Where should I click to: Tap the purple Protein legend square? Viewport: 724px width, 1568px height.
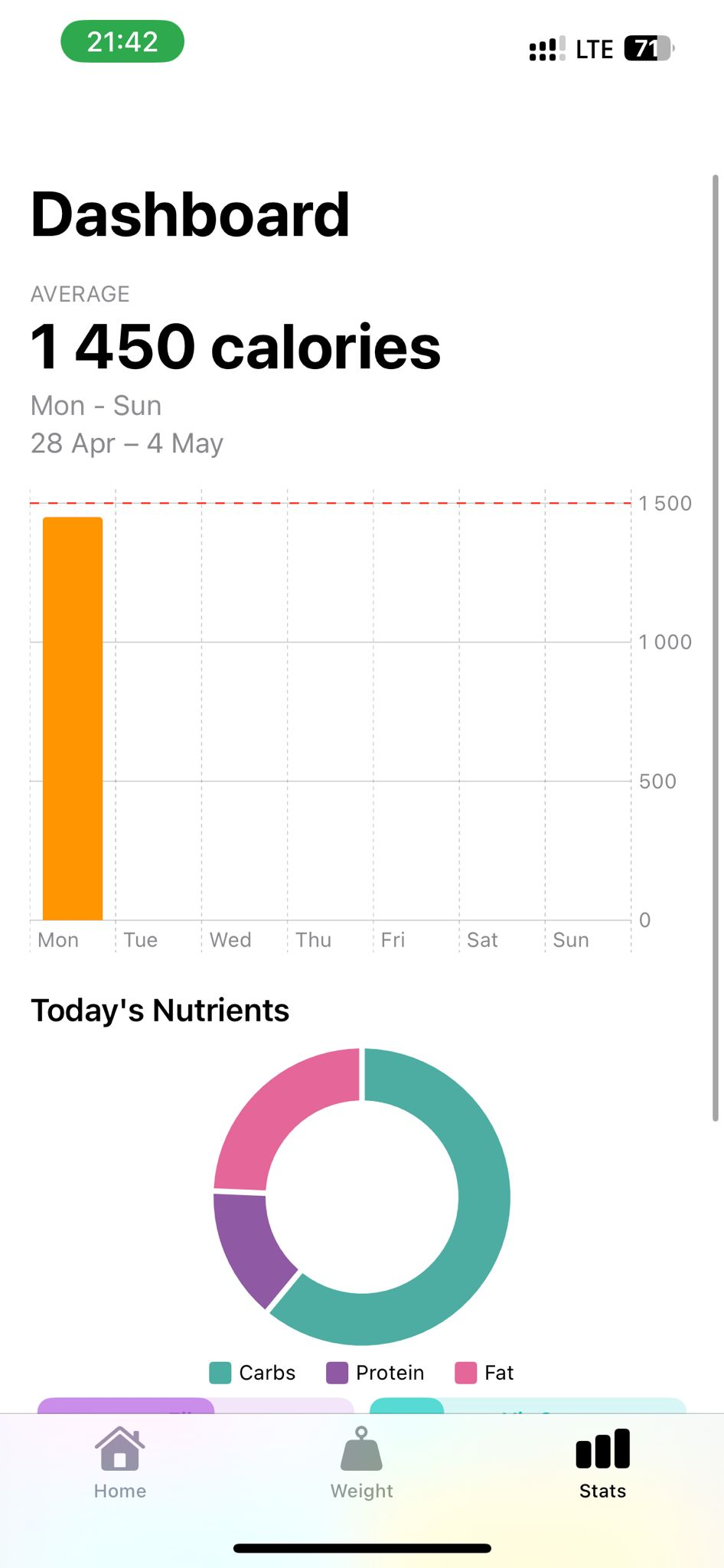337,1373
